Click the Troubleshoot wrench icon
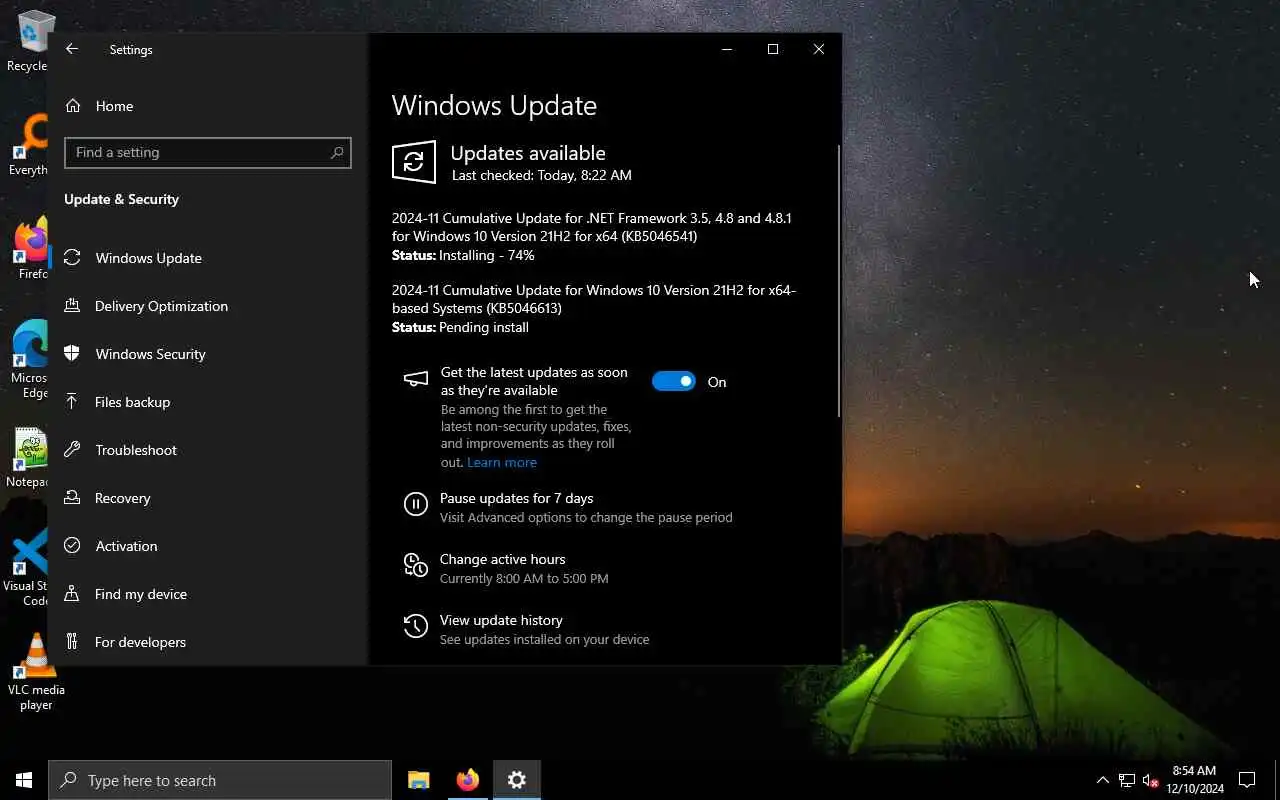 (72, 450)
